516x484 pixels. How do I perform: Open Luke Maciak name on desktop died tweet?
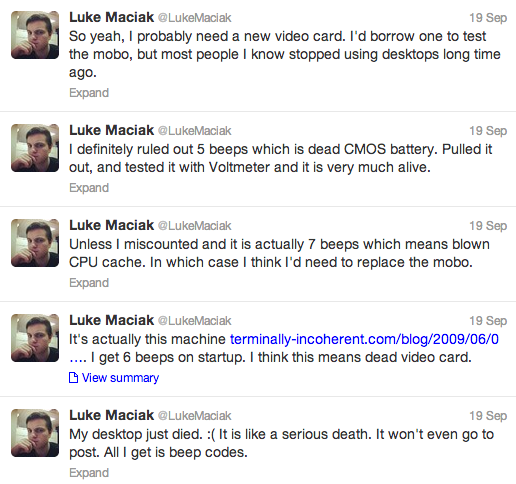tap(111, 415)
